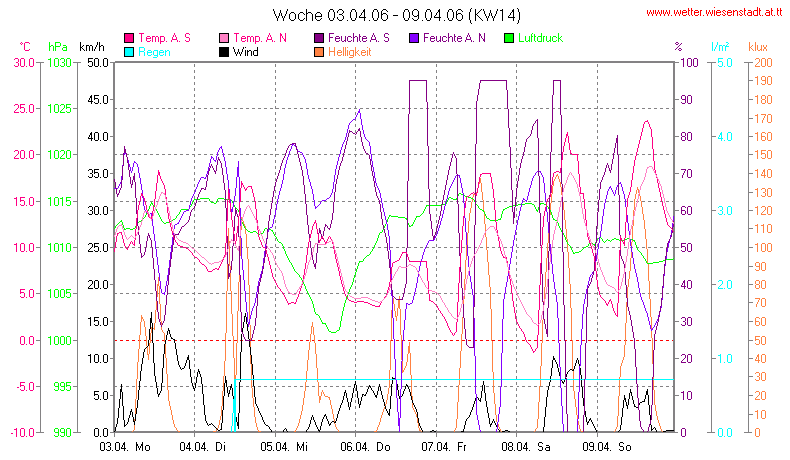Click the hPa axis unit label

(x=58, y=47)
